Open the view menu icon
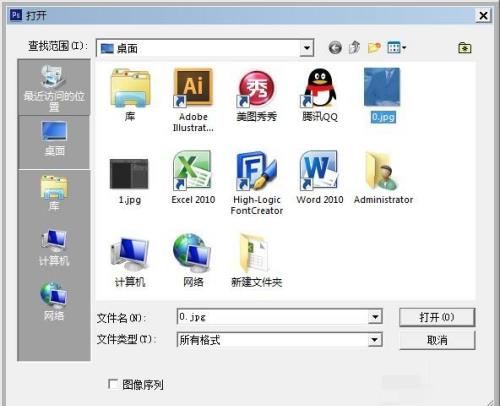Screen dimensions: 500x406 [x=396, y=48]
